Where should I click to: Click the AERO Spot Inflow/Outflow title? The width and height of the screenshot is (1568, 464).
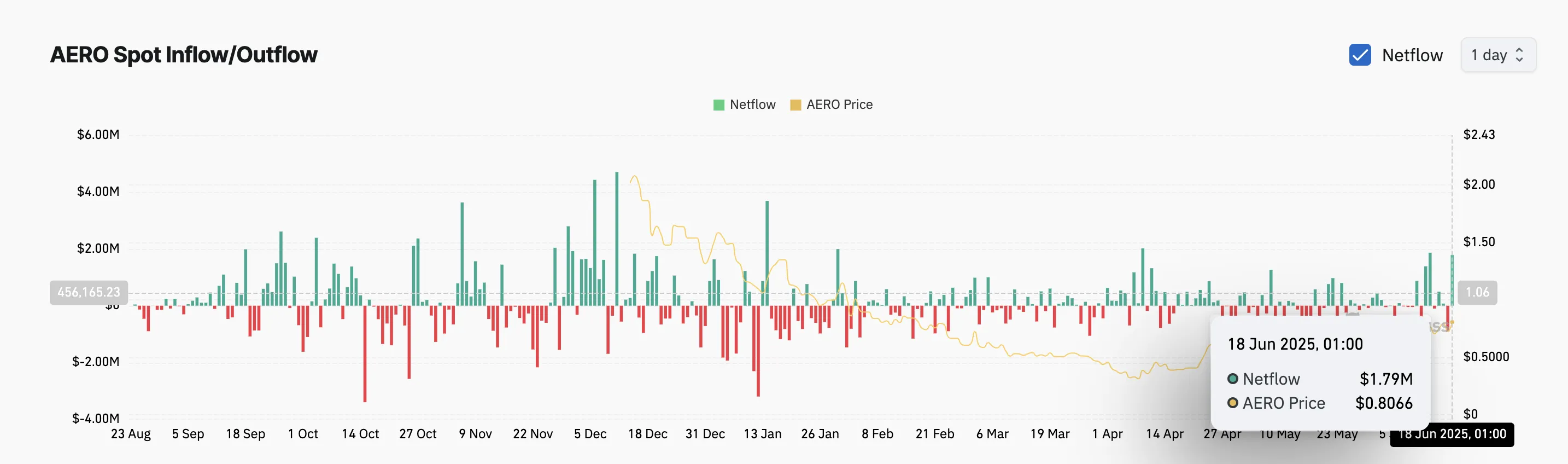pos(184,55)
